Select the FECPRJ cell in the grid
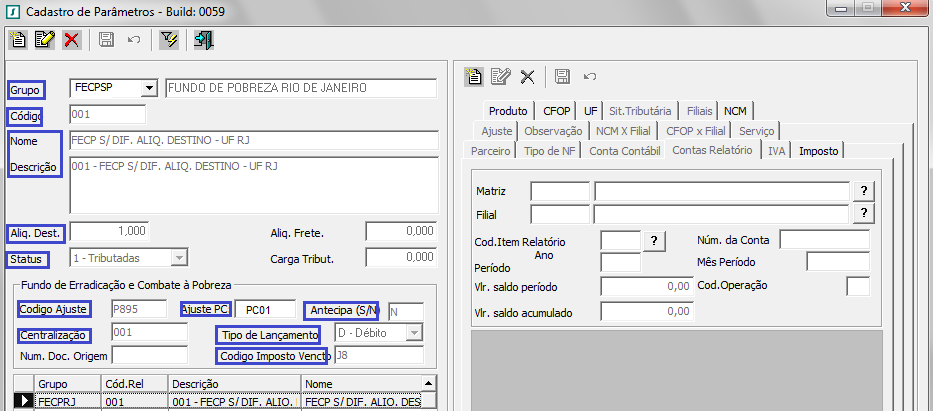 (67, 401)
